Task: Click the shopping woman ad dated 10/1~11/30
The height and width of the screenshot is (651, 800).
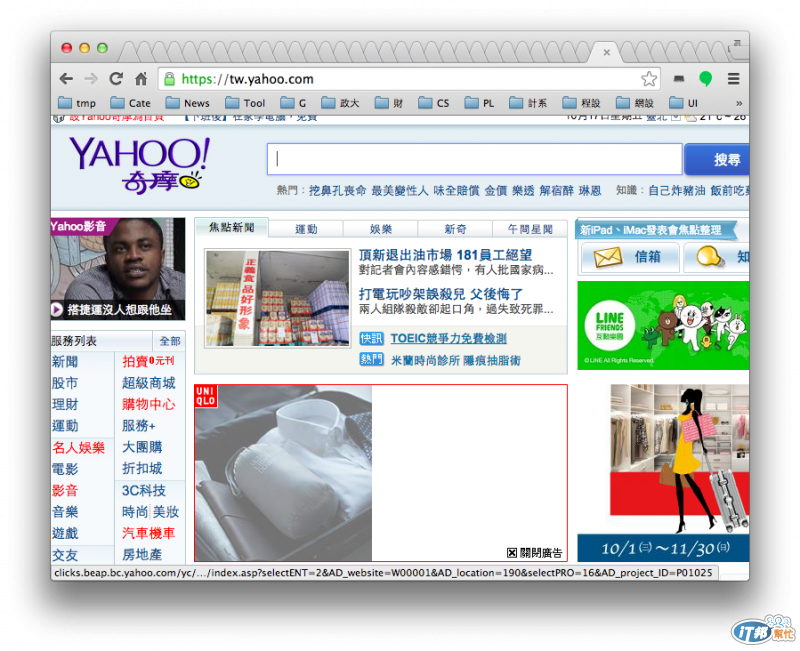Action: [x=663, y=473]
